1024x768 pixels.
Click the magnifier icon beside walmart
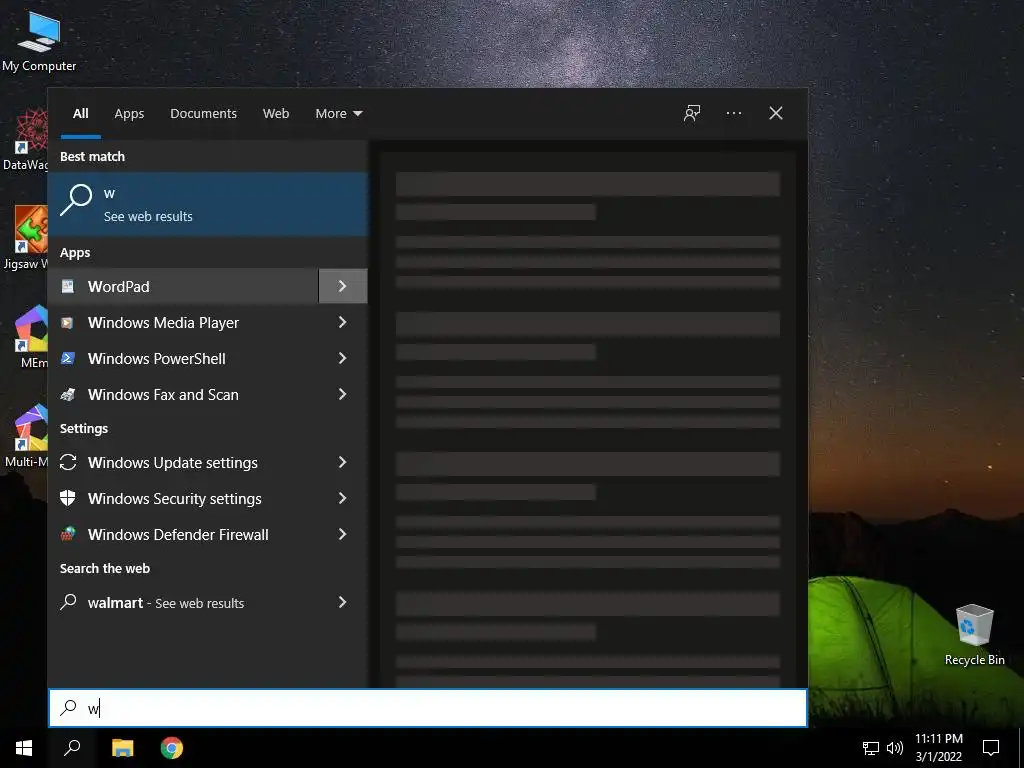(x=68, y=602)
